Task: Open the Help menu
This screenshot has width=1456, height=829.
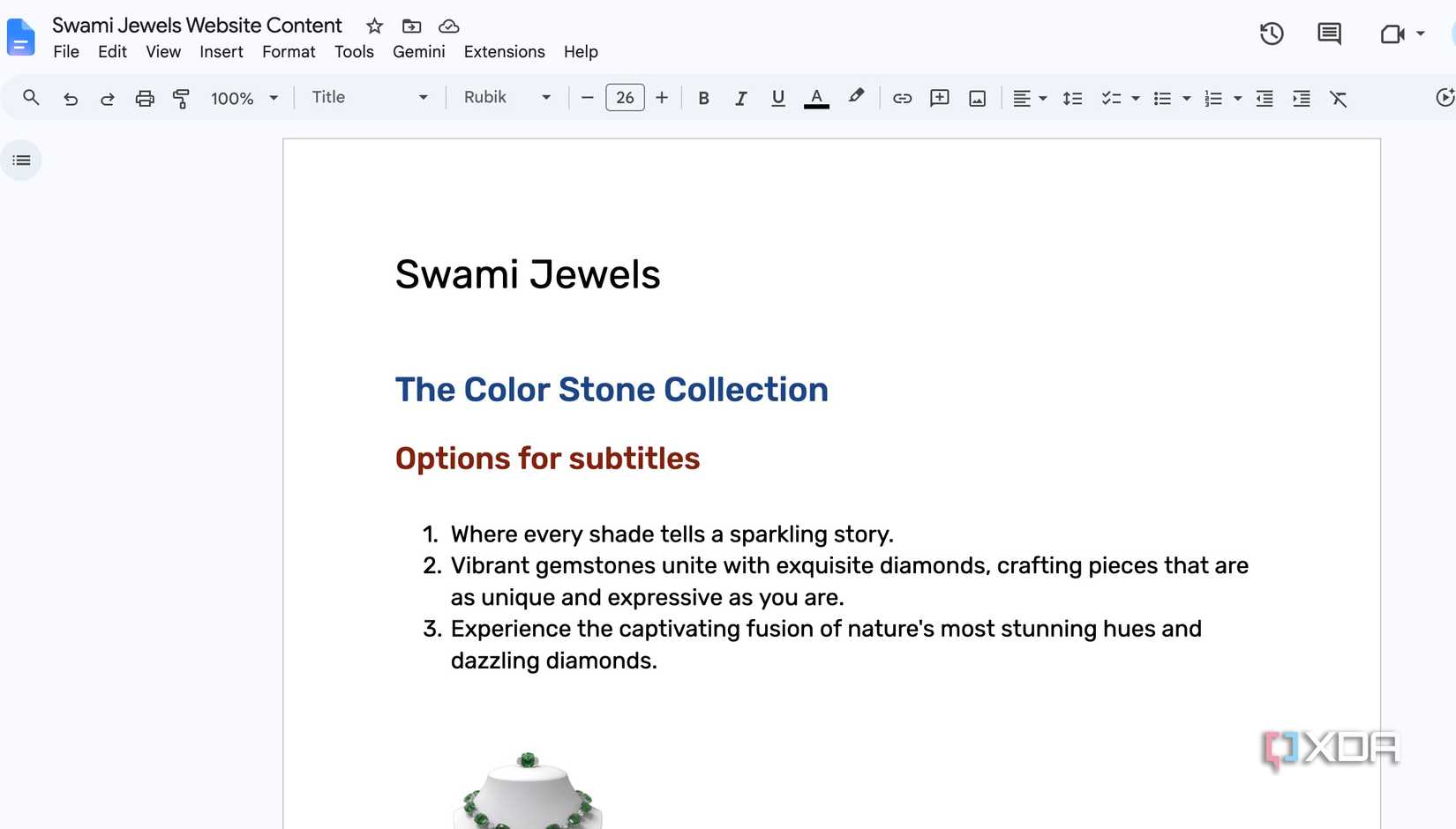Action: point(581,52)
